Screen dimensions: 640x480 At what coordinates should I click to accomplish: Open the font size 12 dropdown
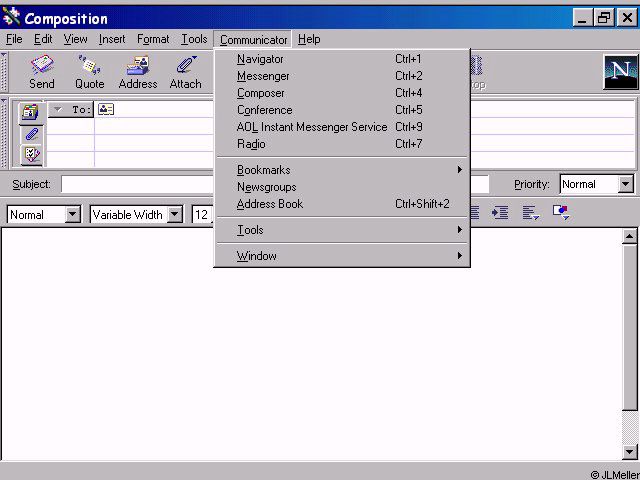click(203, 214)
